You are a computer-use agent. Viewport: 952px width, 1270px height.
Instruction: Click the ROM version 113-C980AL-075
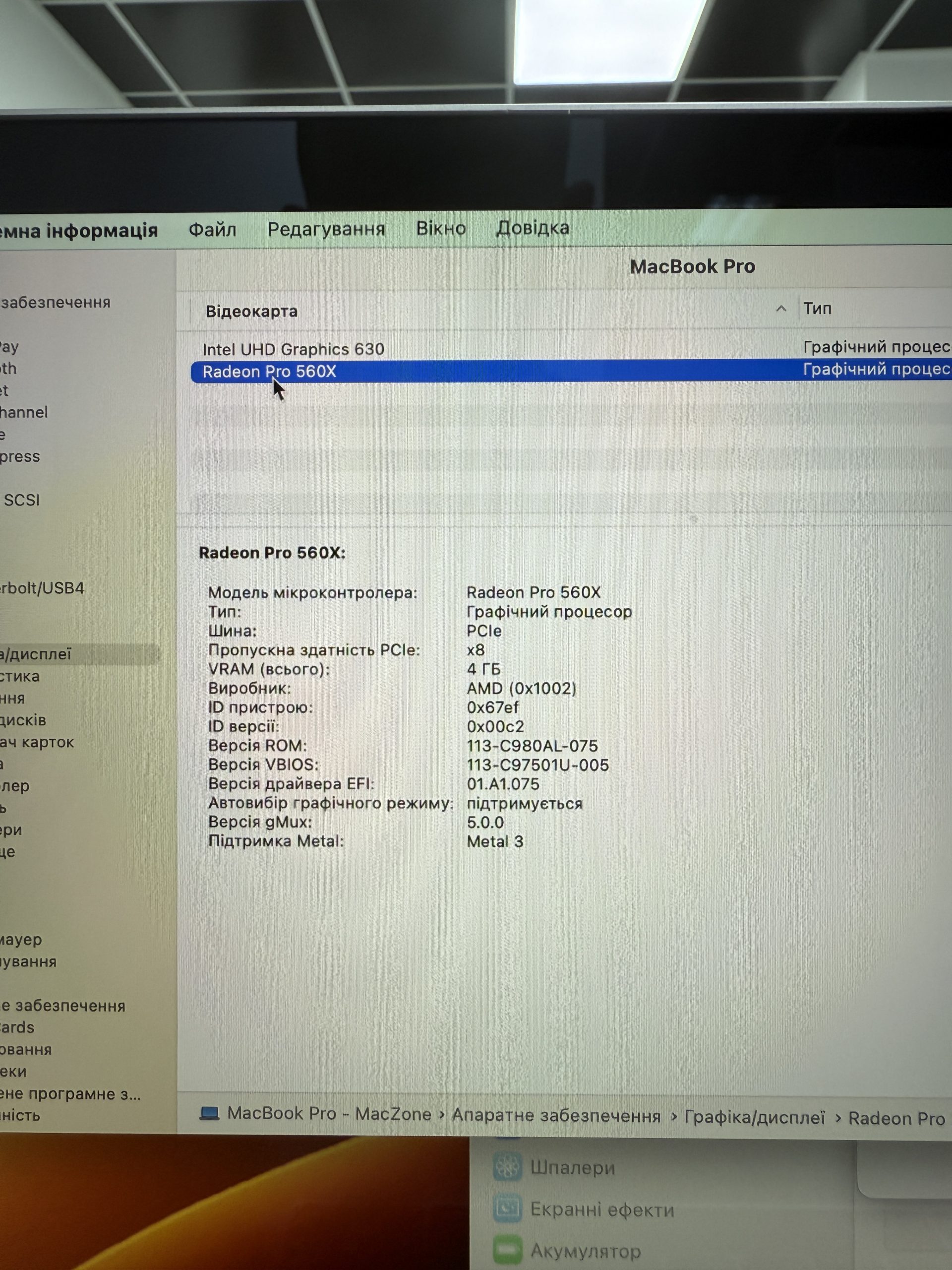tap(532, 745)
